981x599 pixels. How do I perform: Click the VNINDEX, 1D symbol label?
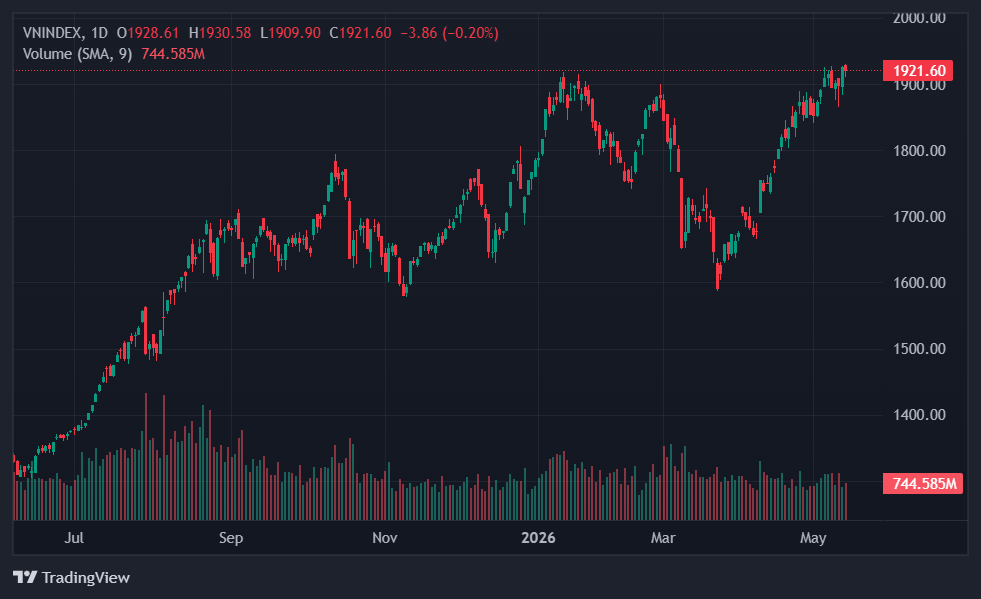pos(65,33)
